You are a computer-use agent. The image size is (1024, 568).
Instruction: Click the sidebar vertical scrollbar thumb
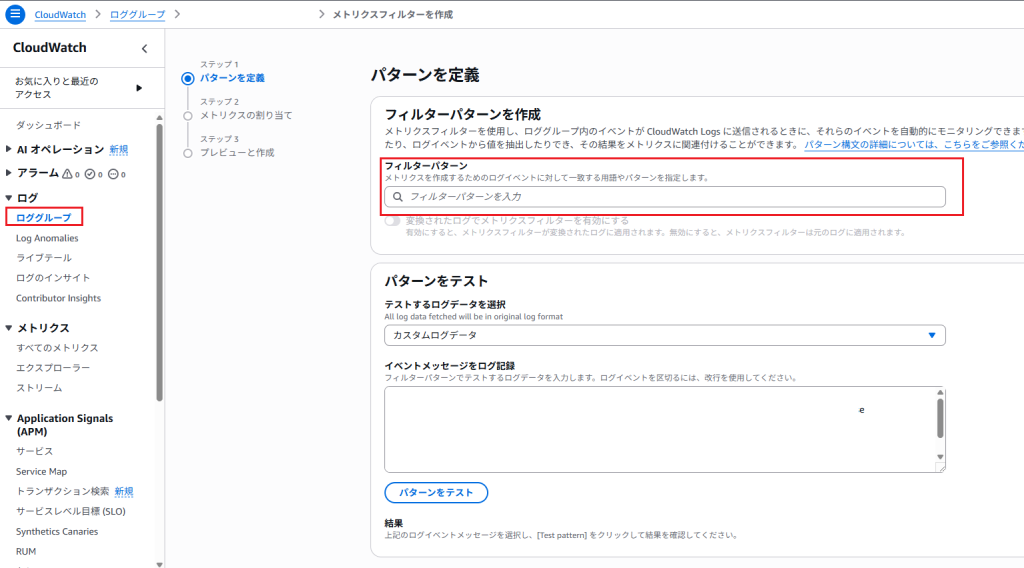[x=159, y=262]
